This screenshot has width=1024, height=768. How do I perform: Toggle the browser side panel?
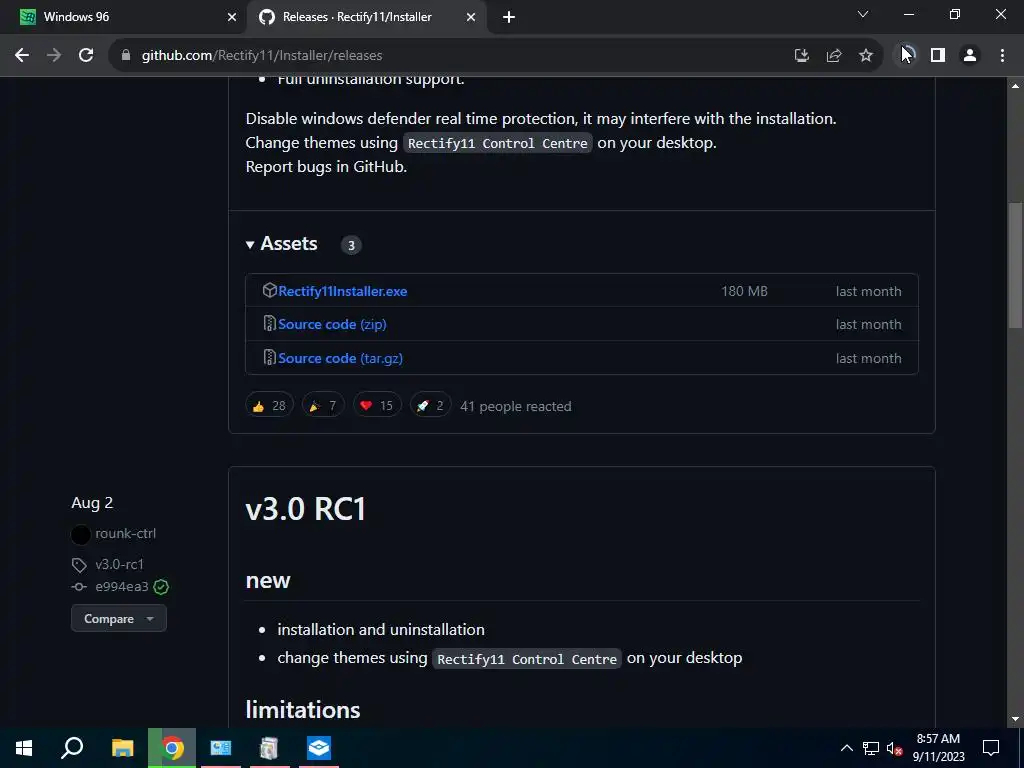coord(937,56)
